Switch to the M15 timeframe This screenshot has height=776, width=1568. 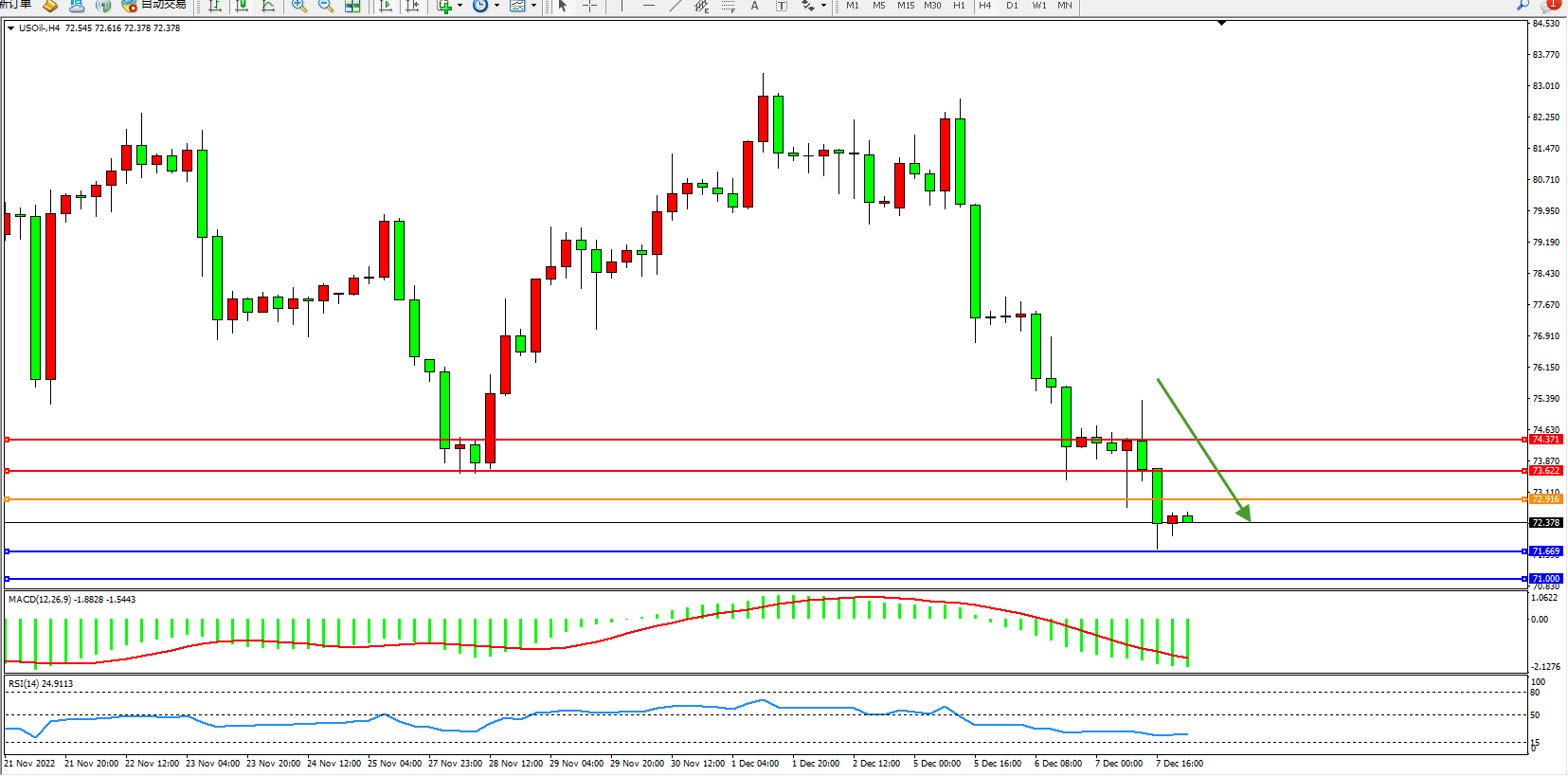pyautogui.click(x=906, y=6)
